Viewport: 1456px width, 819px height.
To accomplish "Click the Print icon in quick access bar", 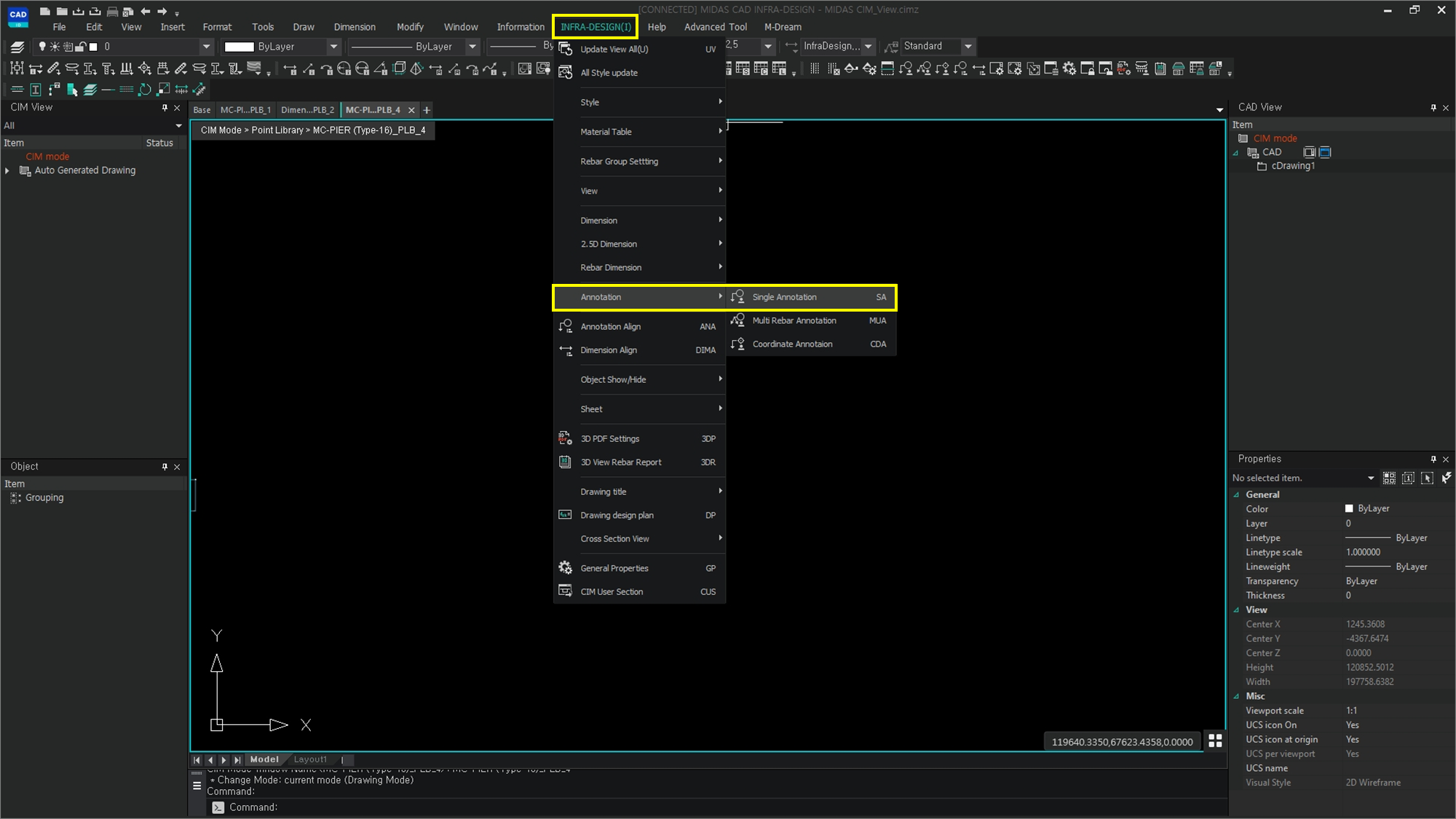I will (x=112, y=12).
